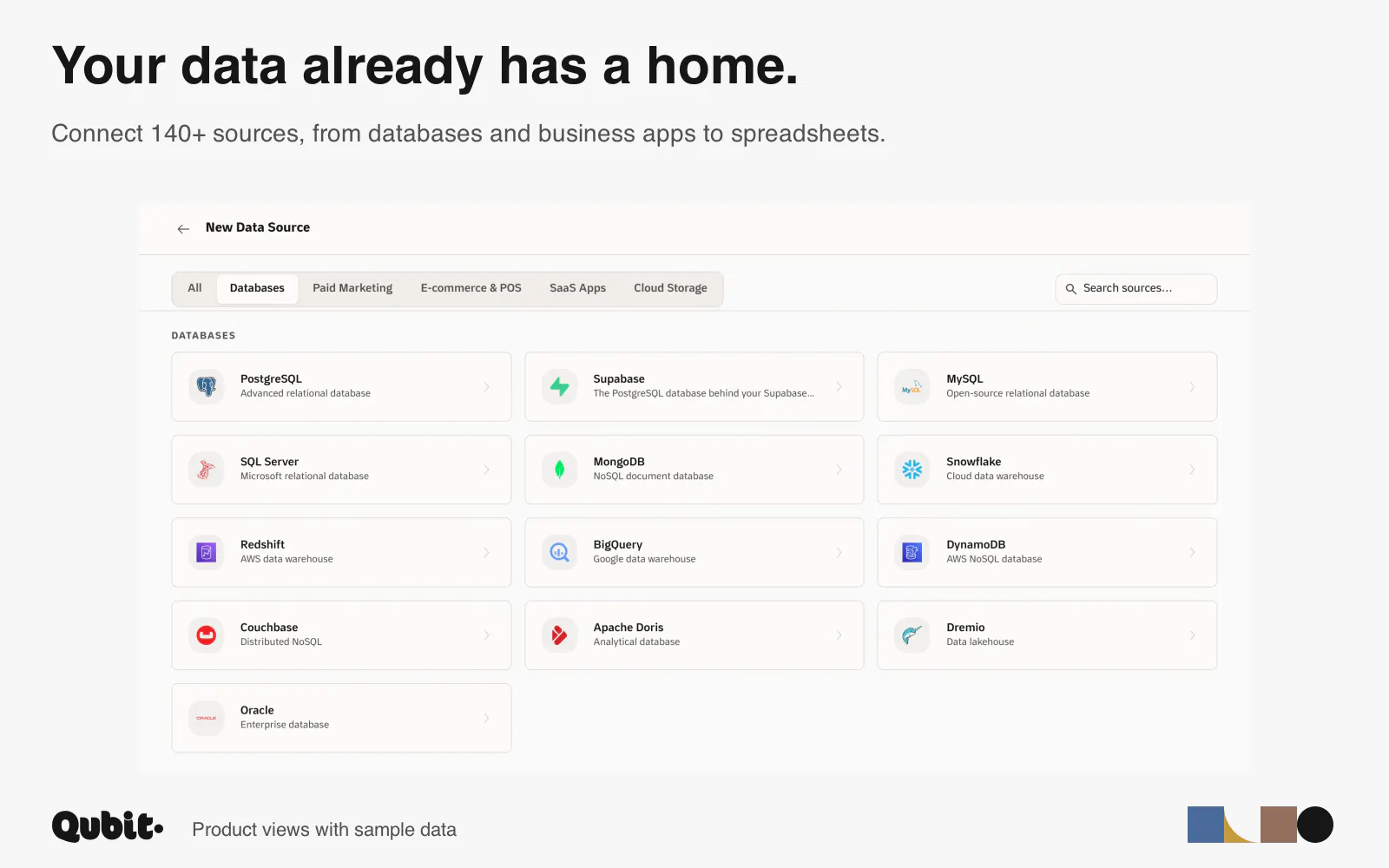The height and width of the screenshot is (868, 1389).
Task: Open the PostgreSQL row chevron
Action: point(486,386)
